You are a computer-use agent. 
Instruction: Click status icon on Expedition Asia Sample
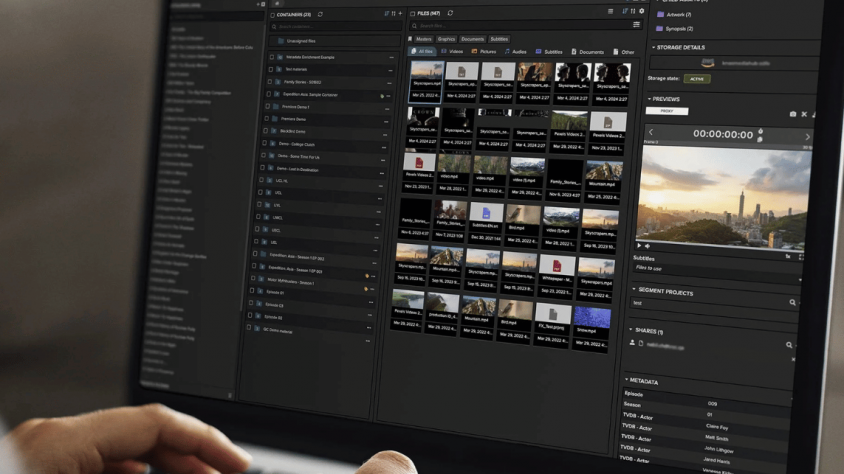pos(382,96)
